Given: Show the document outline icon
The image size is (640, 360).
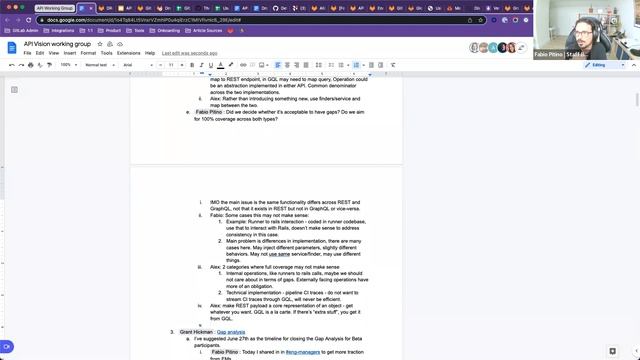Looking at the screenshot, I should (x=14, y=90).
